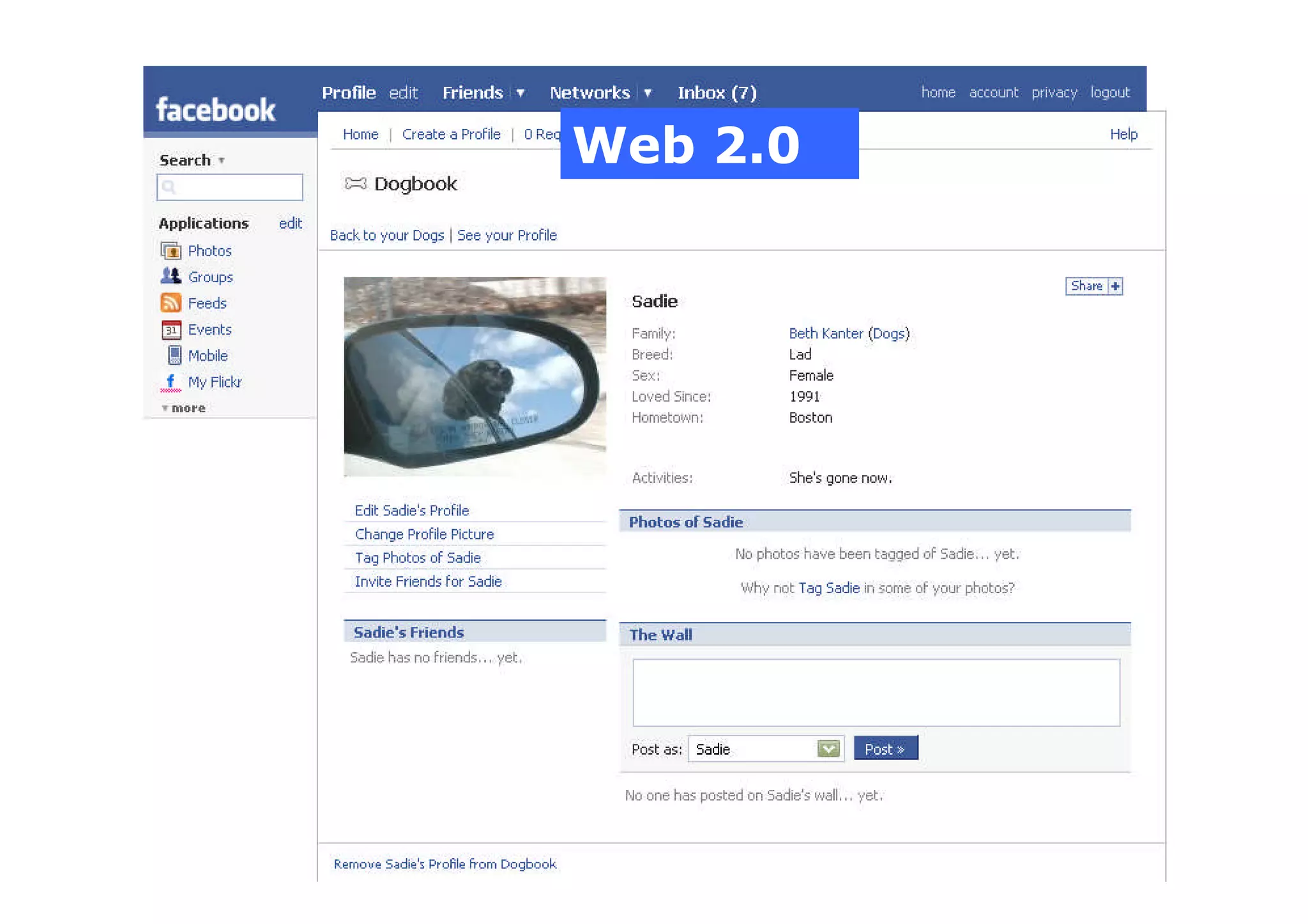Click logout
The width and height of the screenshot is (1308, 924).
[1110, 93]
